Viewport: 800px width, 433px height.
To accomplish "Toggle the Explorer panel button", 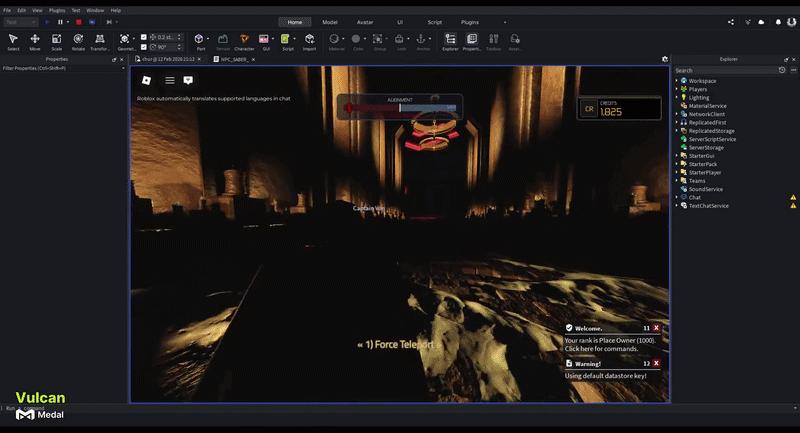I will [x=450, y=41].
